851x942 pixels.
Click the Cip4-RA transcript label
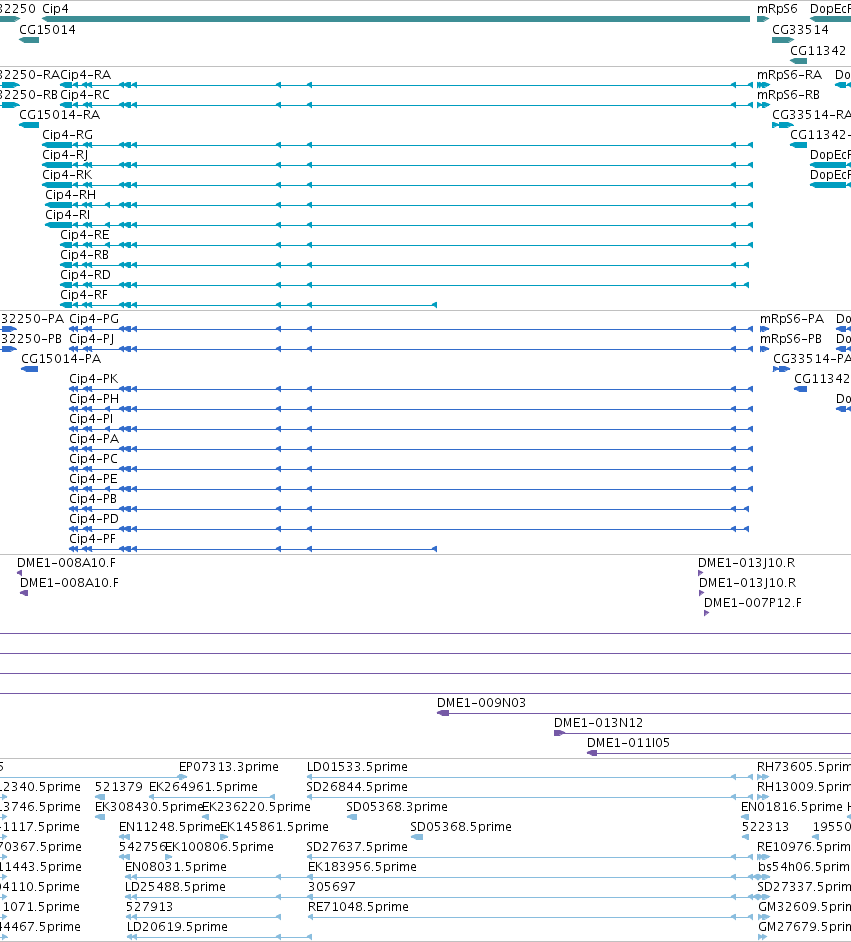(85, 74)
